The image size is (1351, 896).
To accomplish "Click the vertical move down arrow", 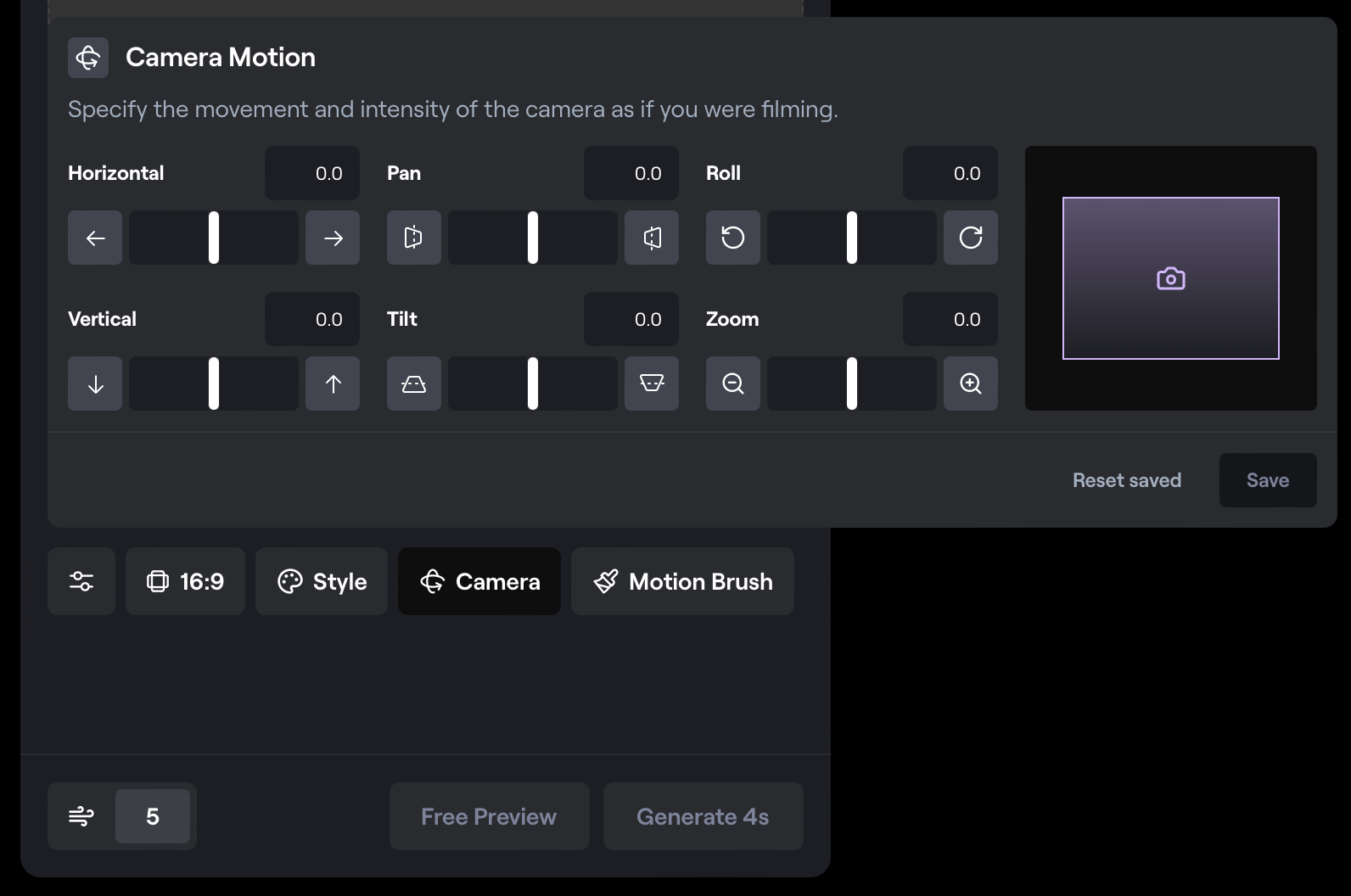I will click(x=95, y=384).
